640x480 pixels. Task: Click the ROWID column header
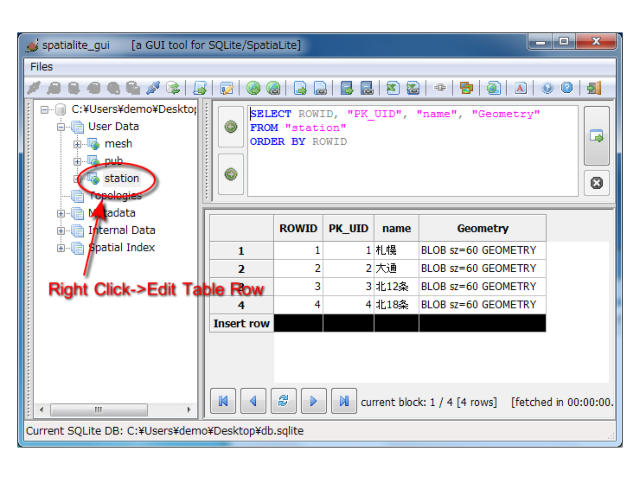[x=298, y=228]
